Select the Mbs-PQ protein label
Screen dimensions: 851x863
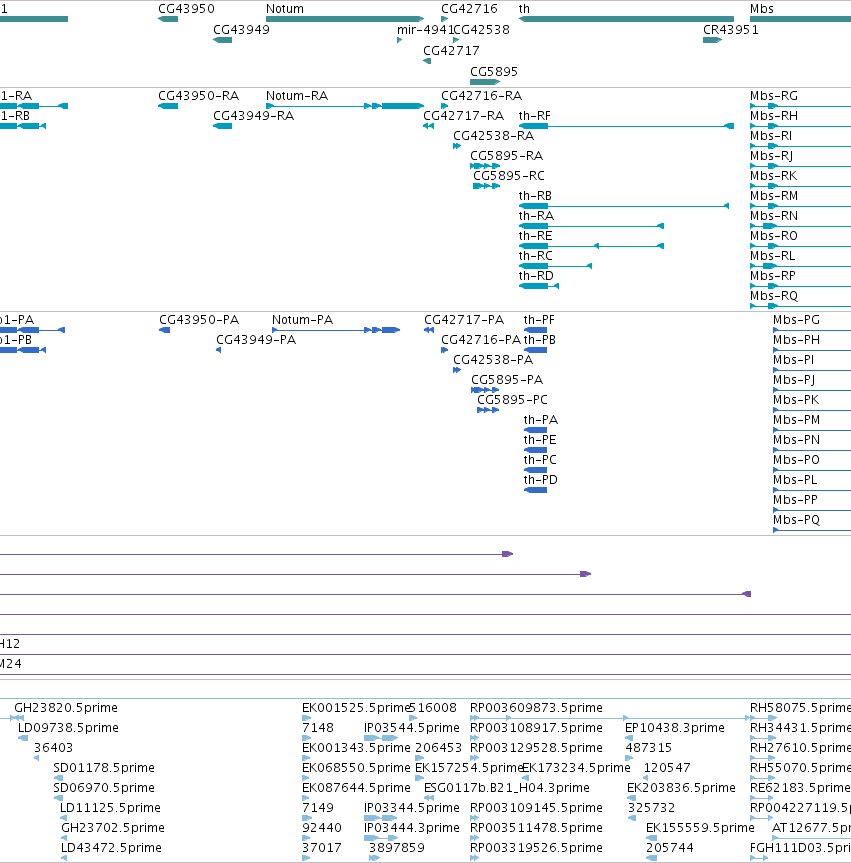(796, 520)
